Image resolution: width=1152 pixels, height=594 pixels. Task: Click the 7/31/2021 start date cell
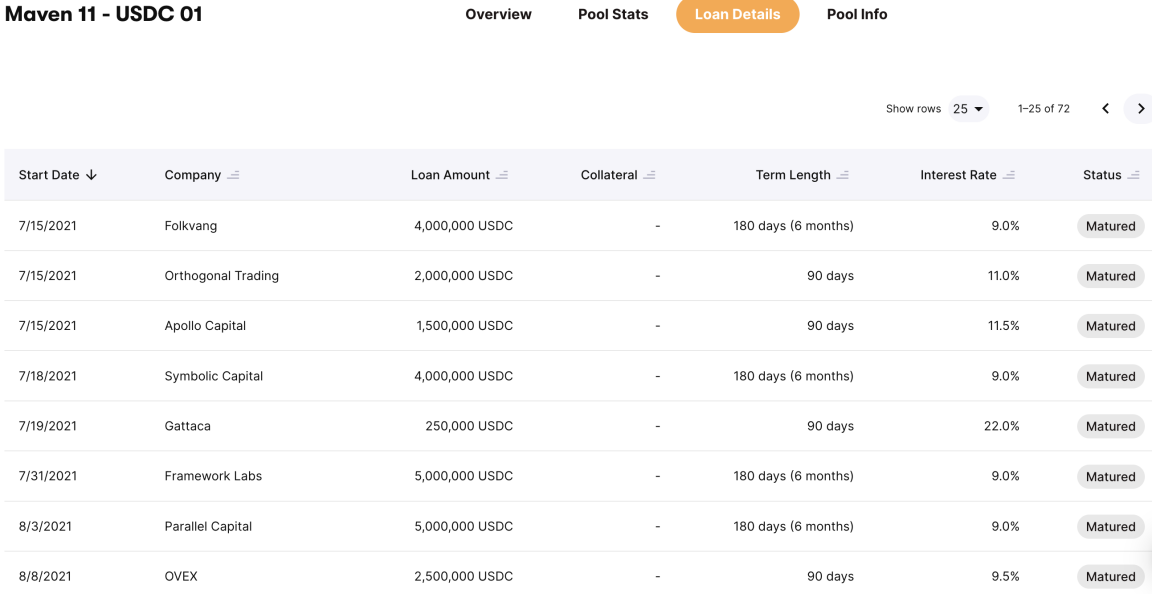pyautogui.click(x=48, y=476)
